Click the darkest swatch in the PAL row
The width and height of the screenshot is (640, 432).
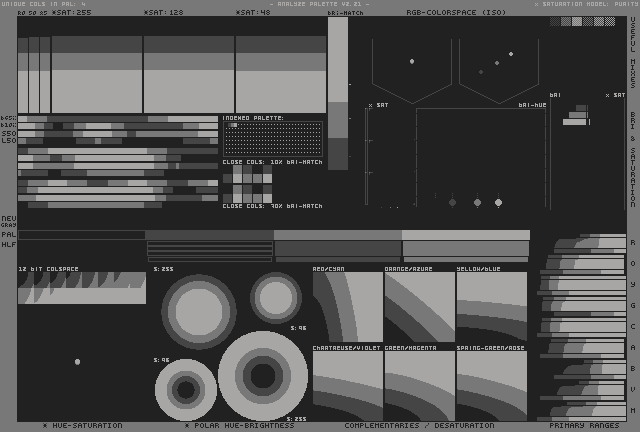click(82, 235)
